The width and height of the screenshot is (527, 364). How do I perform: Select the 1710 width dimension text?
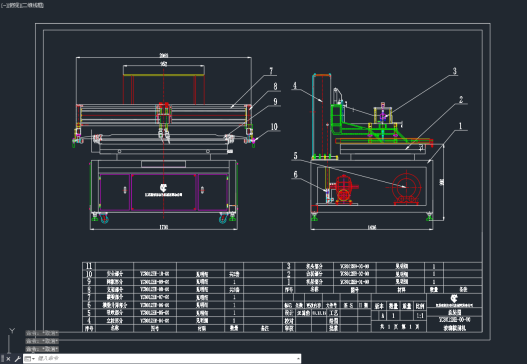(163, 227)
